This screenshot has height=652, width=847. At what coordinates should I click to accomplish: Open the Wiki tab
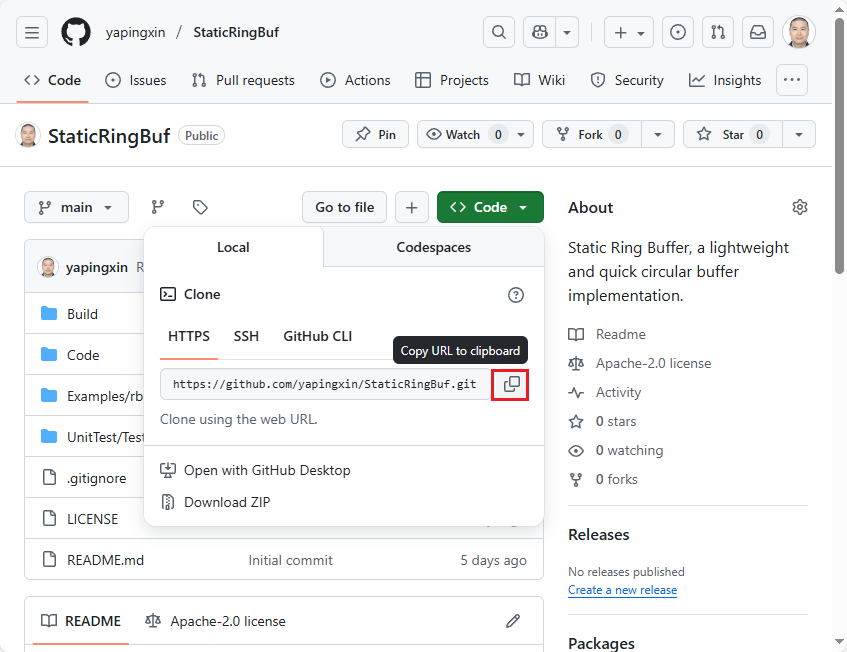click(539, 80)
